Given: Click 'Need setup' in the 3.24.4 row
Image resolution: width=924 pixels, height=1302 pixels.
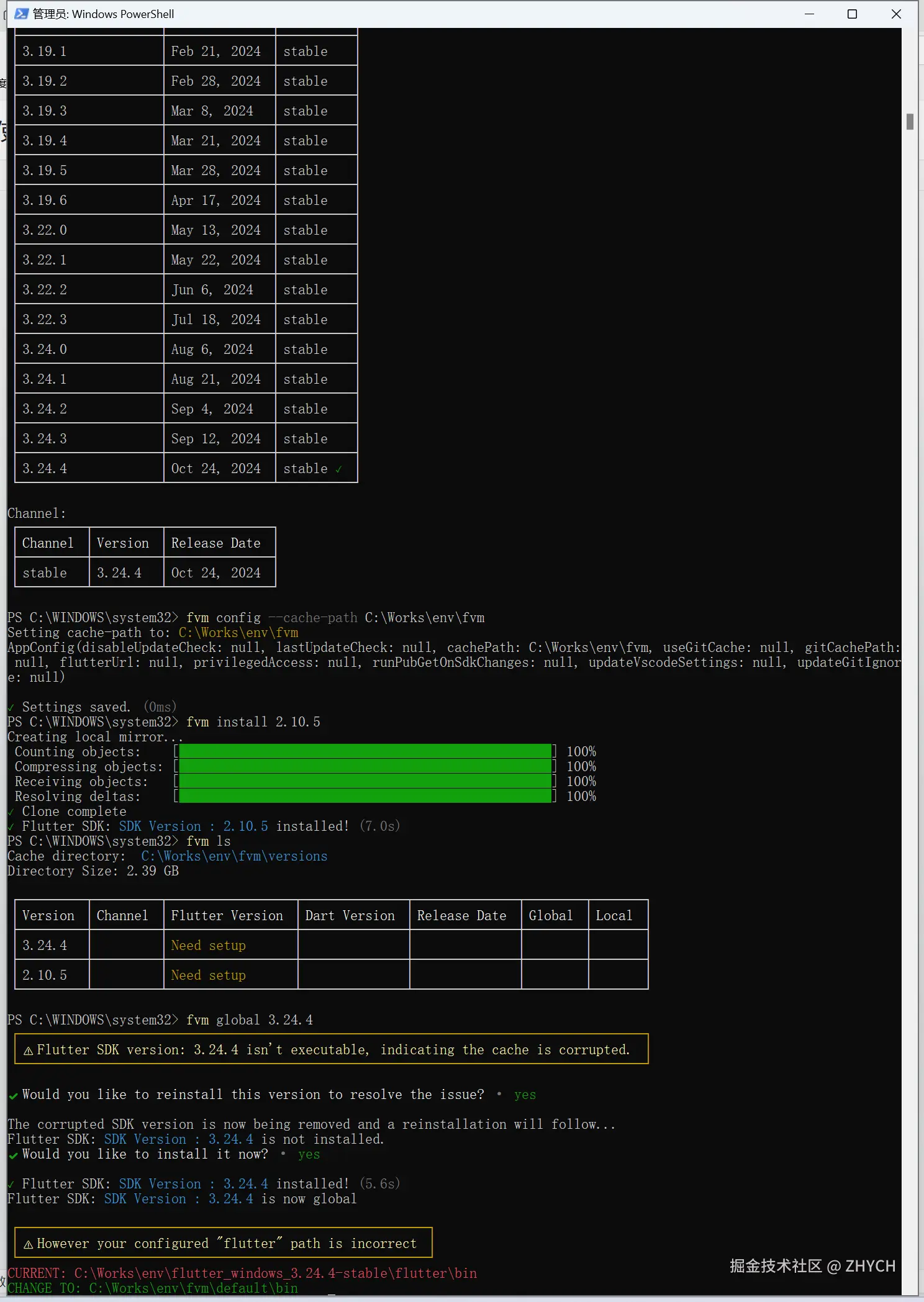Looking at the screenshot, I should (x=208, y=946).
